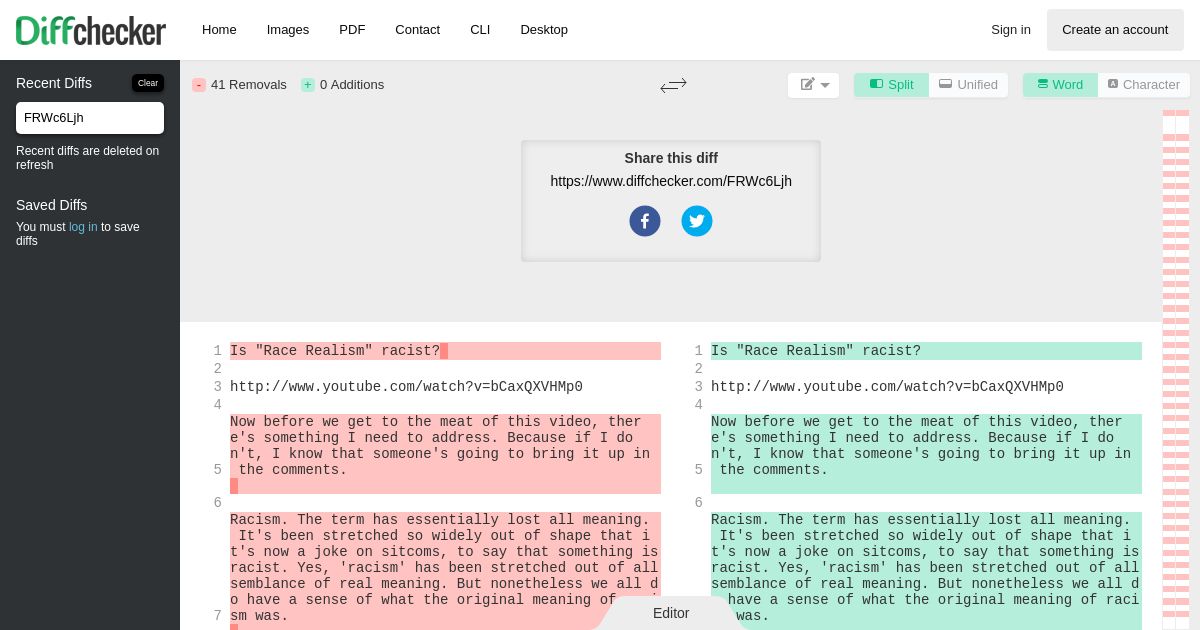Switch to Split view
Screen dimensions: 1200x630
(x=891, y=85)
